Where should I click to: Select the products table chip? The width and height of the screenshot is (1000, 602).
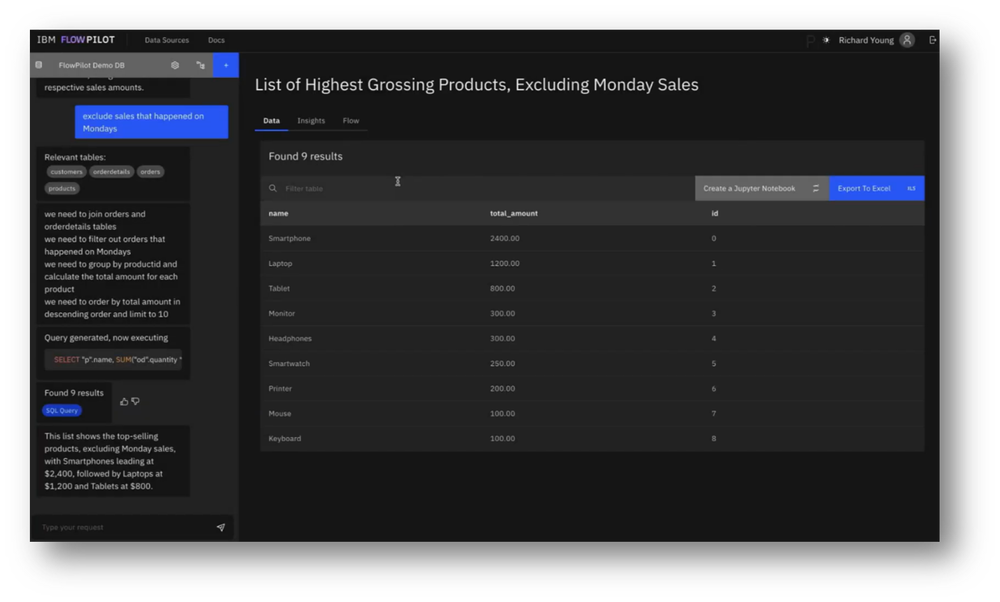[62, 188]
